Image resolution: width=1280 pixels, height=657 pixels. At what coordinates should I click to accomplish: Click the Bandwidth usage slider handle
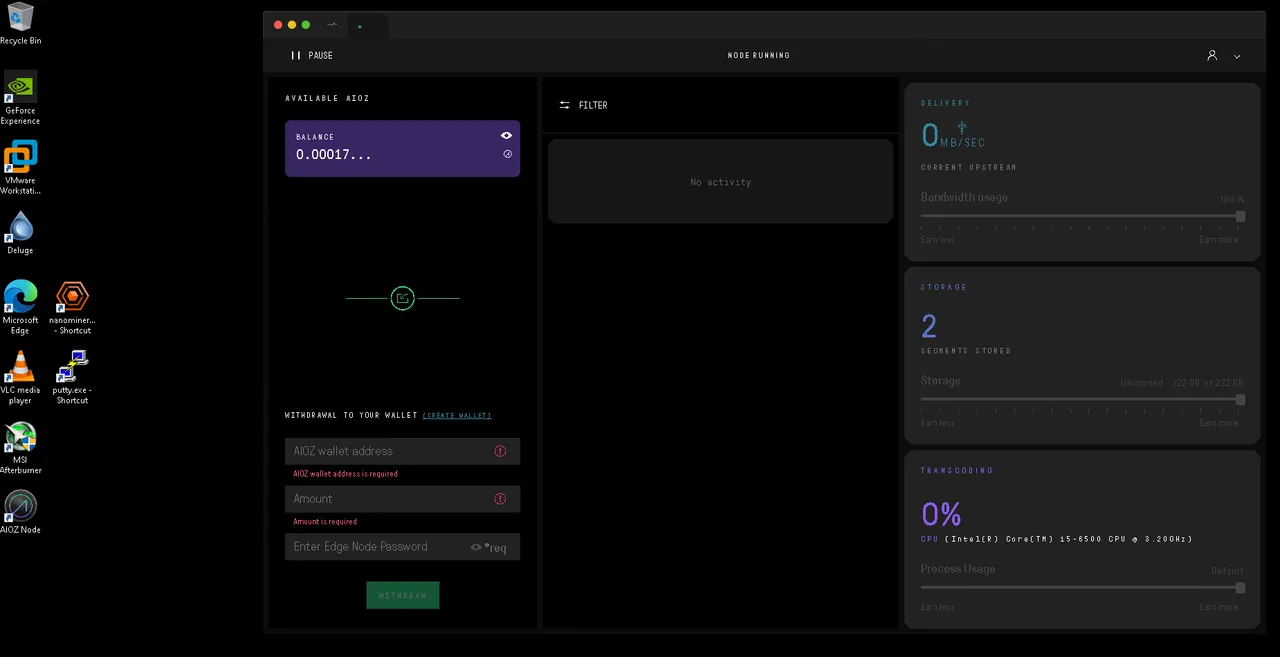1240,216
